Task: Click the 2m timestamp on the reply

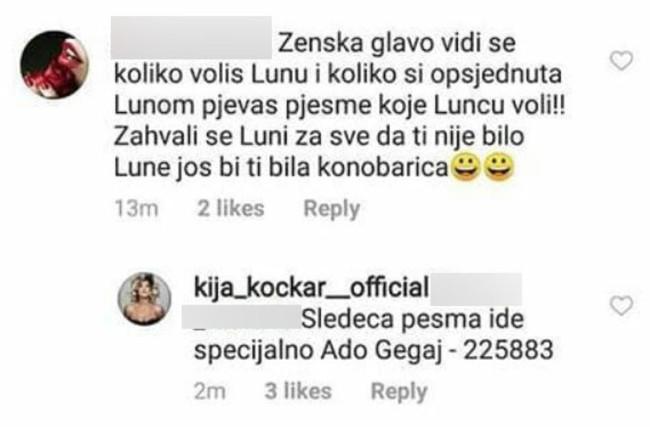Action: [x=210, y=391]
